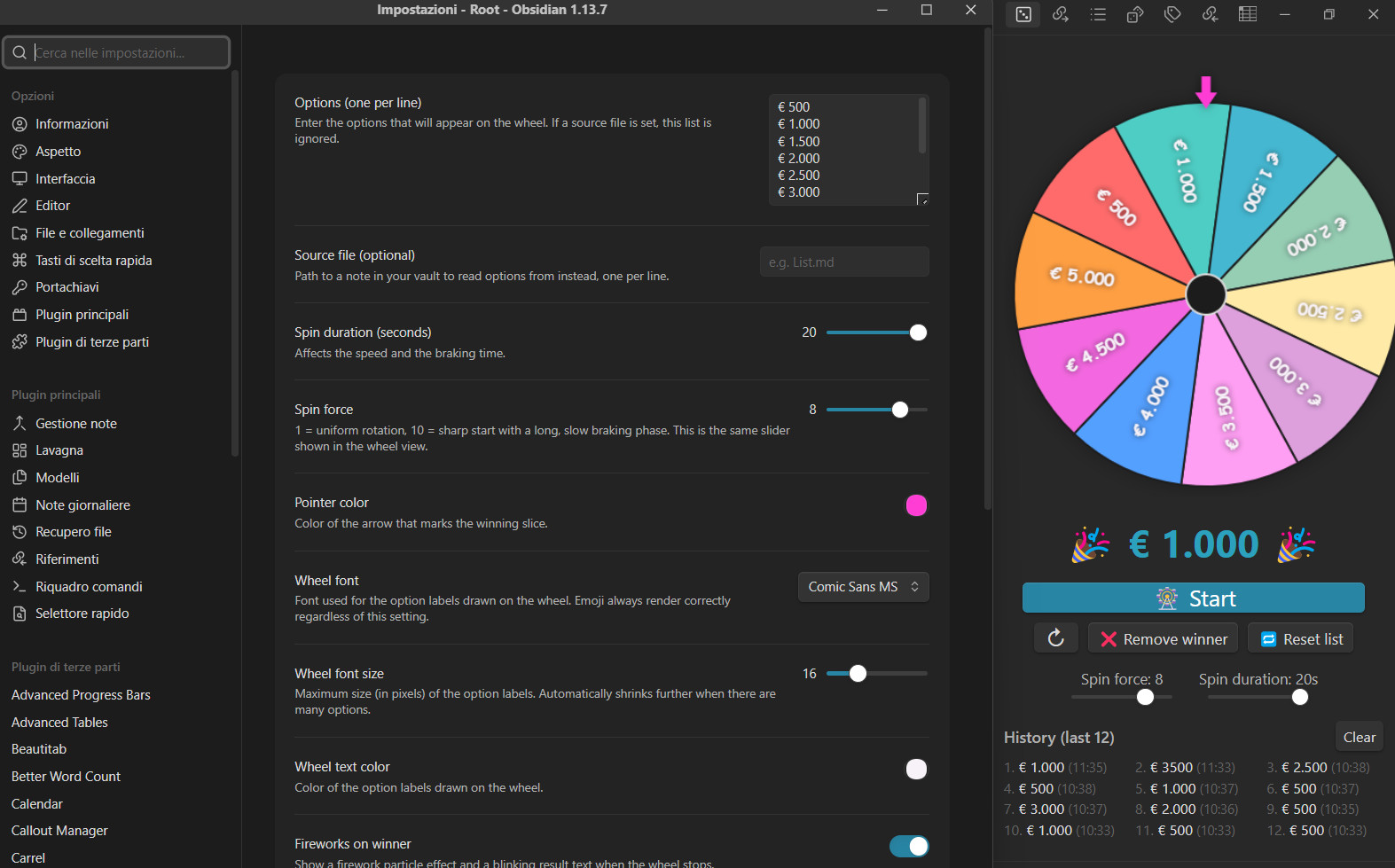Click the Wheel text color swatch
The image size is (1395, 868).
(916, 769)
